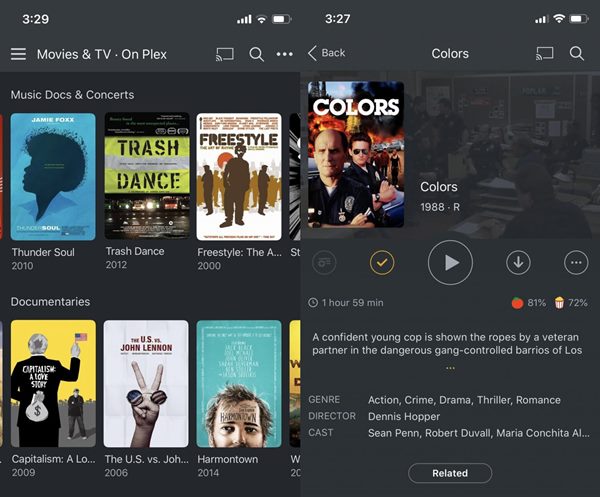Tap the cast icon on Movies & TV screen
This screenshot has width=600, height=497.
[225, 54]
